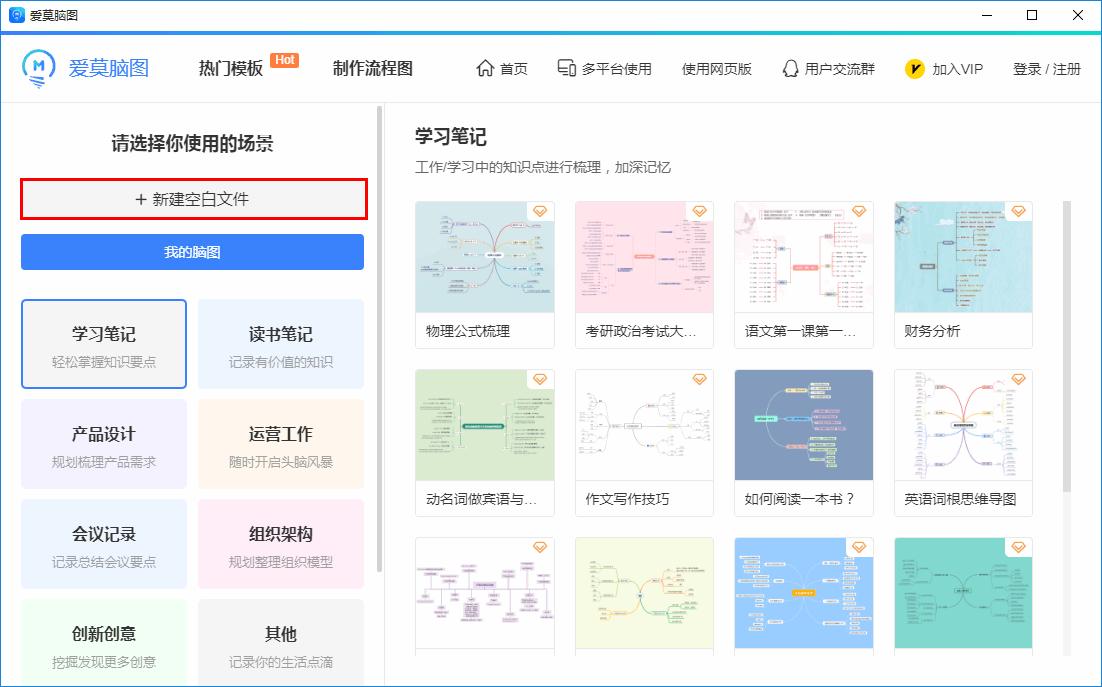Minimize the 爱莫脑图 window
1102x687 pixels.
pyautogui.click(x=987, y=15)
